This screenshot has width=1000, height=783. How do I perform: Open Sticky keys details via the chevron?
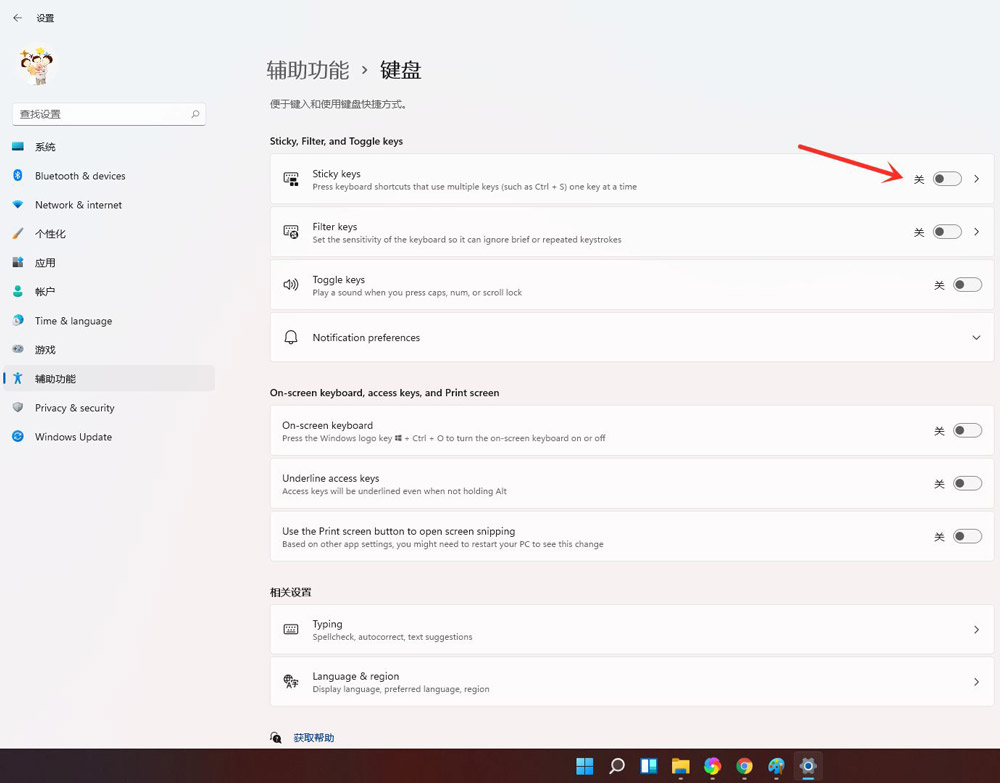(977, 178)
